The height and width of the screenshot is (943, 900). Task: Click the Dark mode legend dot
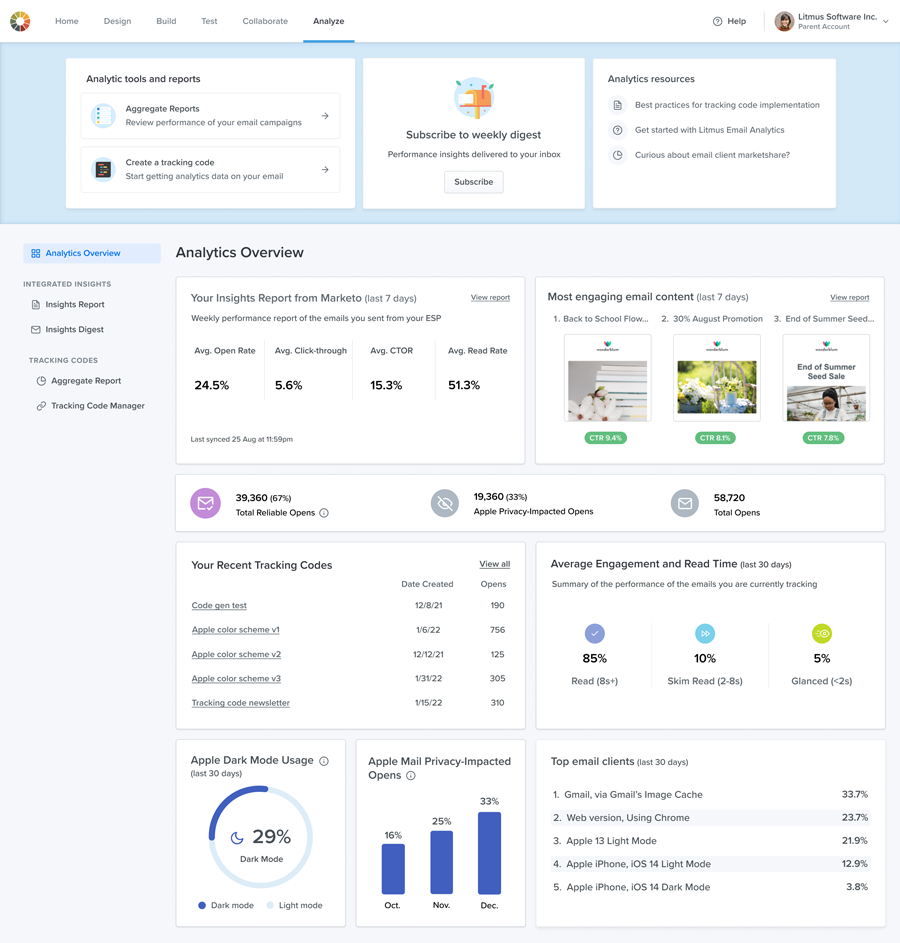(x=202, y=905)
